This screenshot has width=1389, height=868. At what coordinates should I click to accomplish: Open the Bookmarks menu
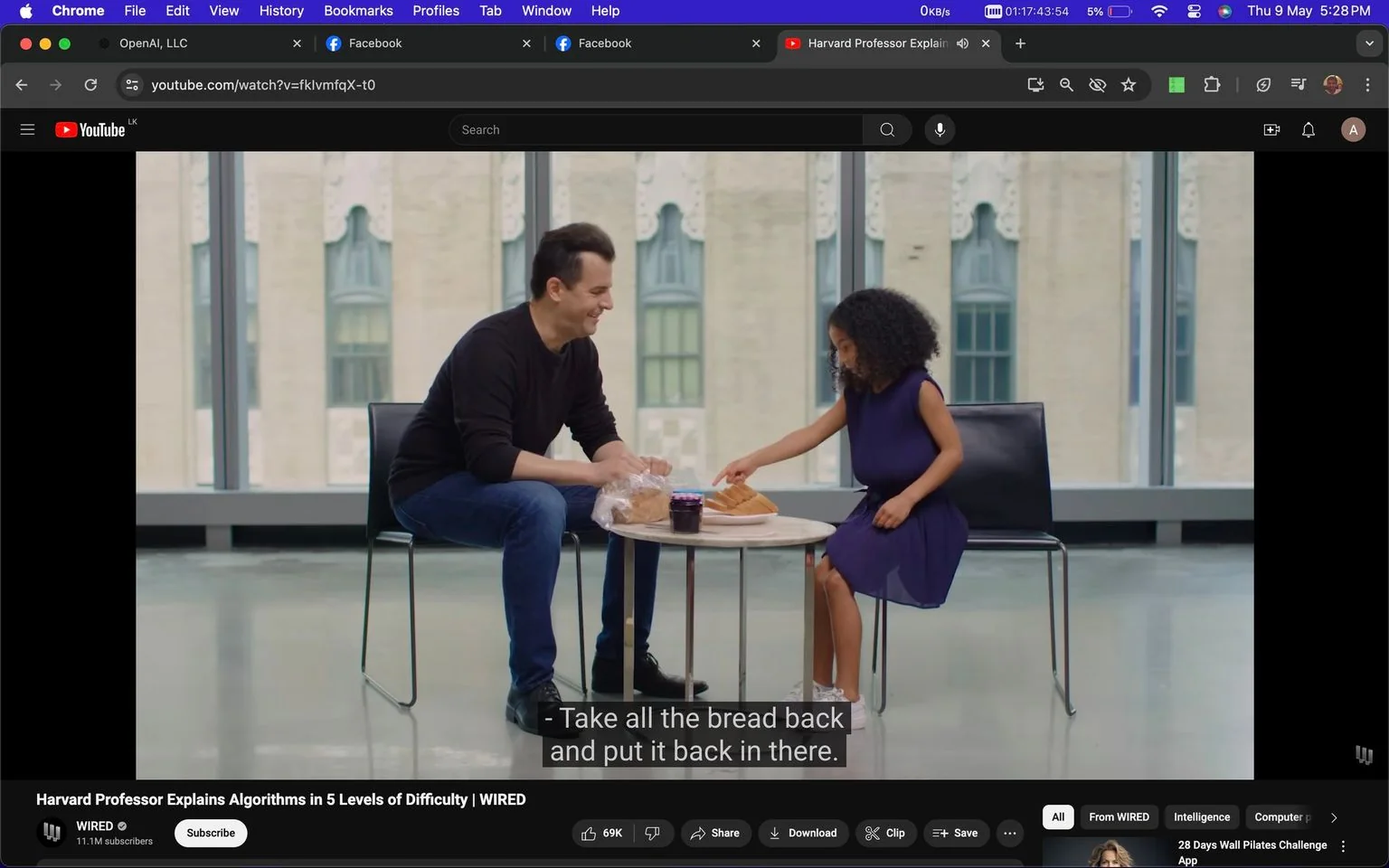pos(358,11)
